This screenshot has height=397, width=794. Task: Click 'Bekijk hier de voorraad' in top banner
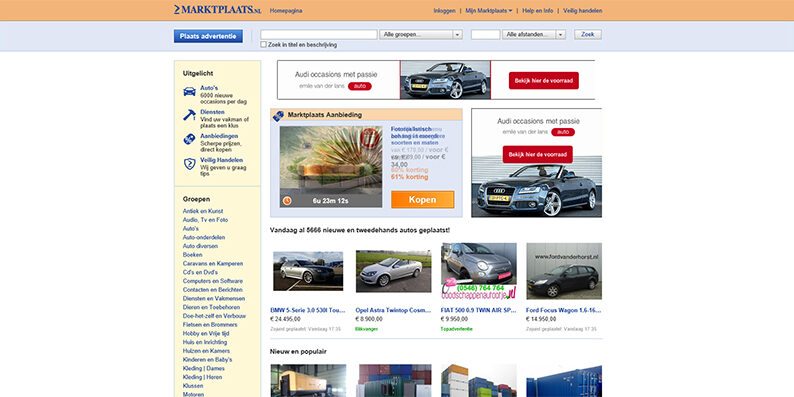pyautogui.click(x=544, y=81)
